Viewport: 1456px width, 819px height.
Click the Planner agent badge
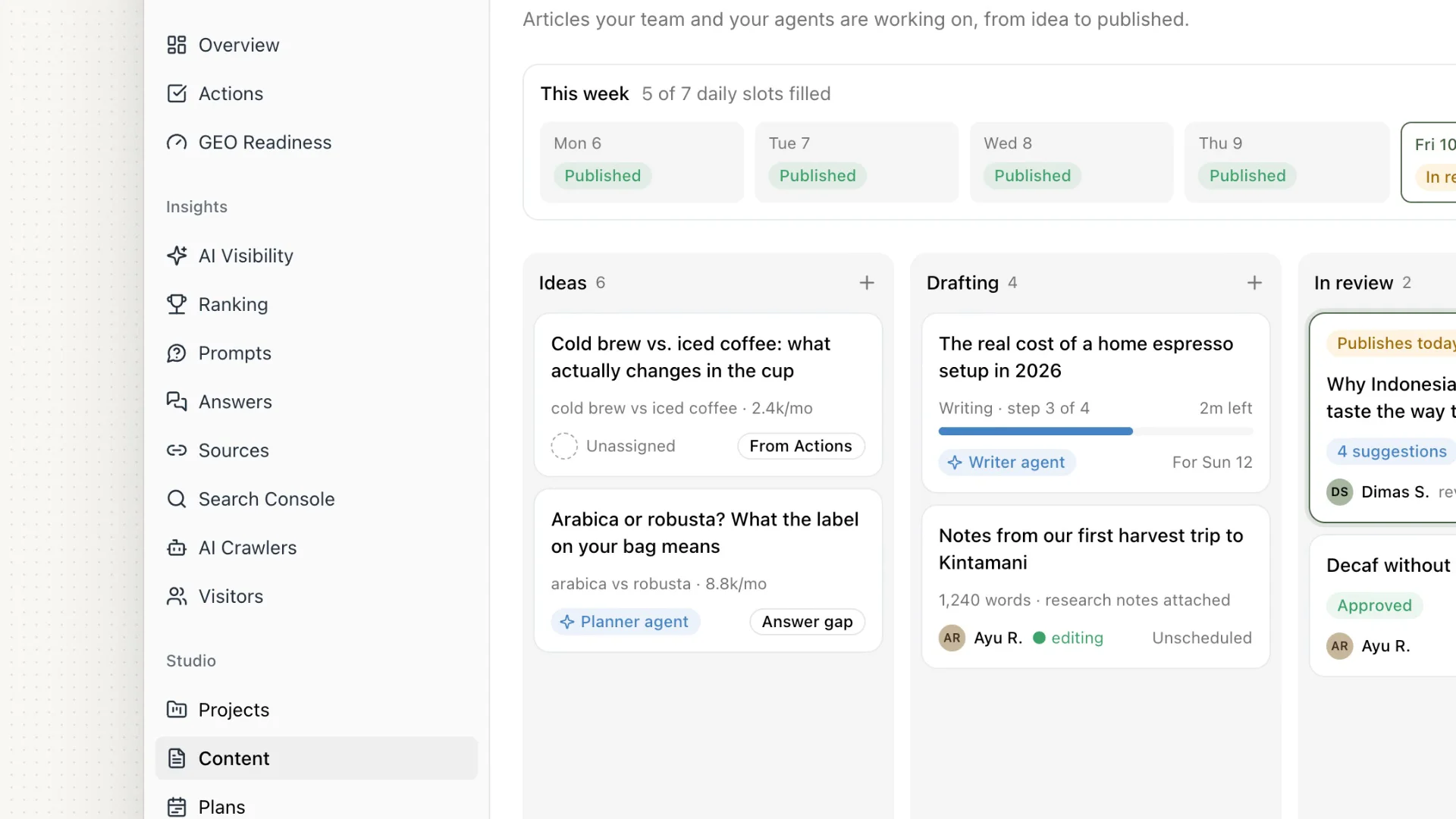pos(626,622)
